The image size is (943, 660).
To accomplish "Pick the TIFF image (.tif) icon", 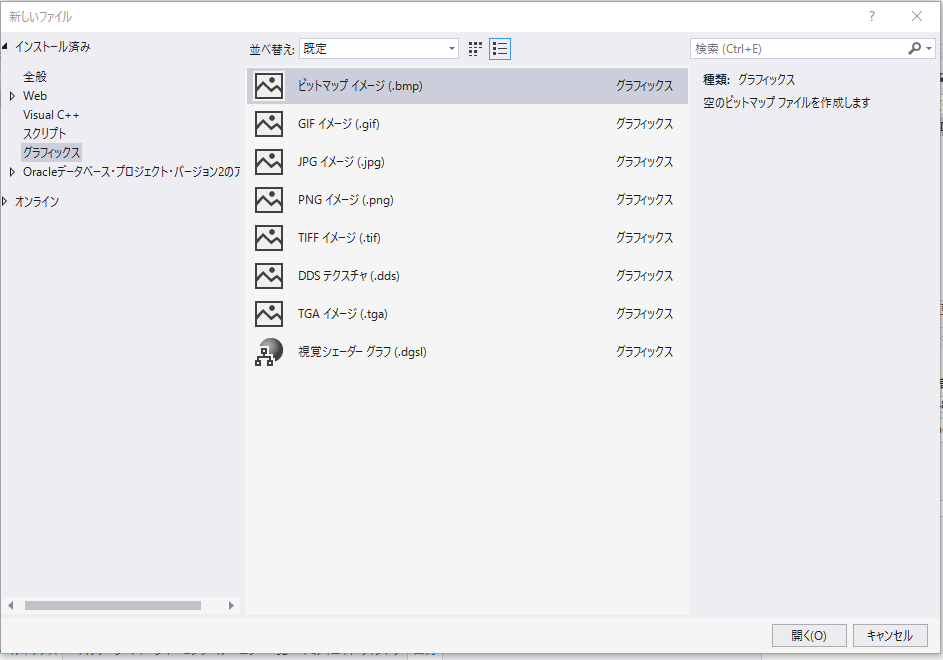I will point(269,238).
